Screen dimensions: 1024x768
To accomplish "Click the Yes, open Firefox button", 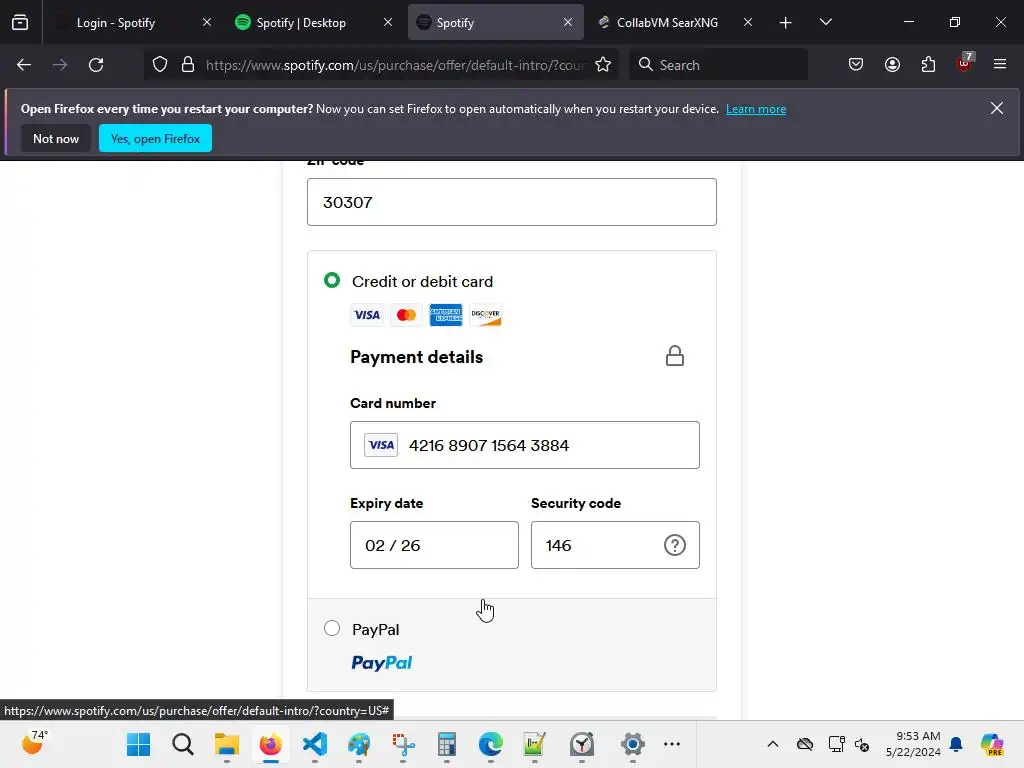I will pyautogui.click(x=155, y=138).
